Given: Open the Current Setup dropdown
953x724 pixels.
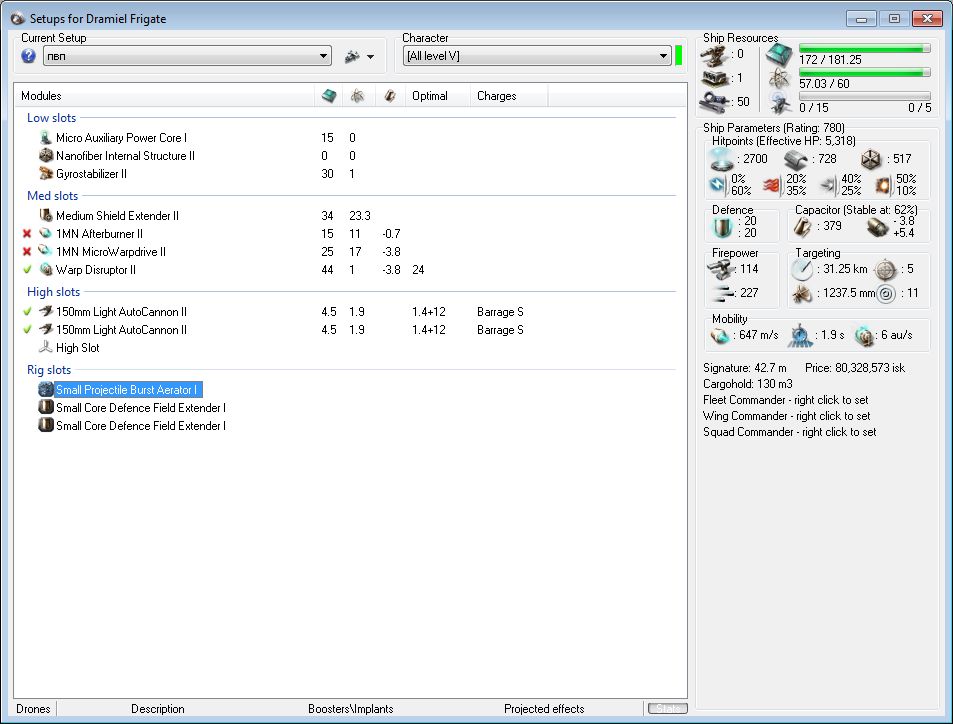Looking at the screenshot, I should pyautogui.click(x=187, y=56).
